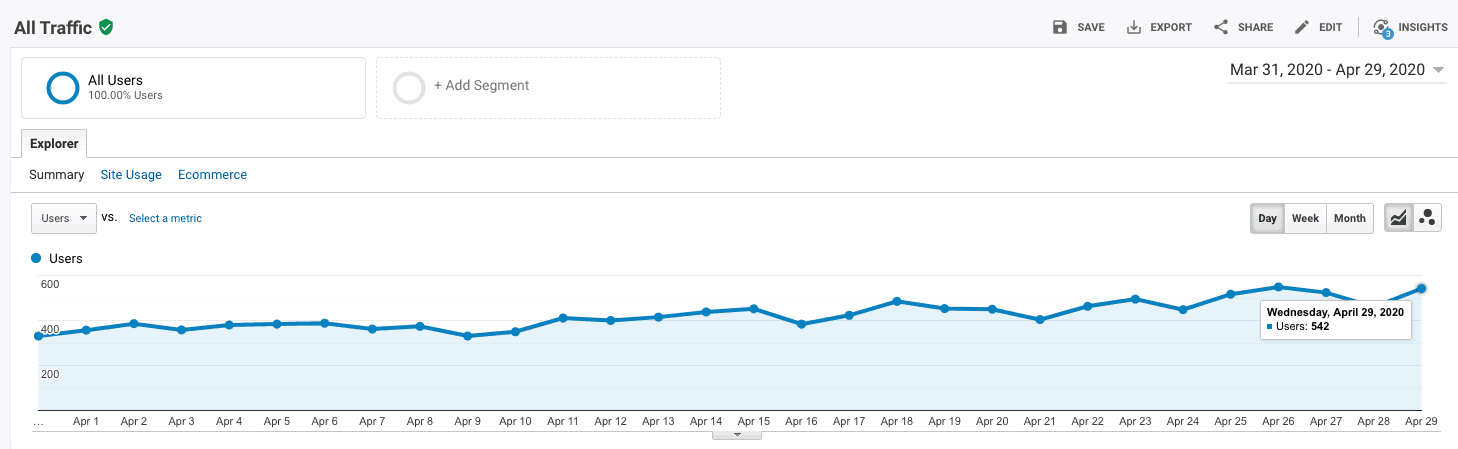Share the All Traffic report
Viewport: 1458px width, 449px height.
tap(1243, 27)
